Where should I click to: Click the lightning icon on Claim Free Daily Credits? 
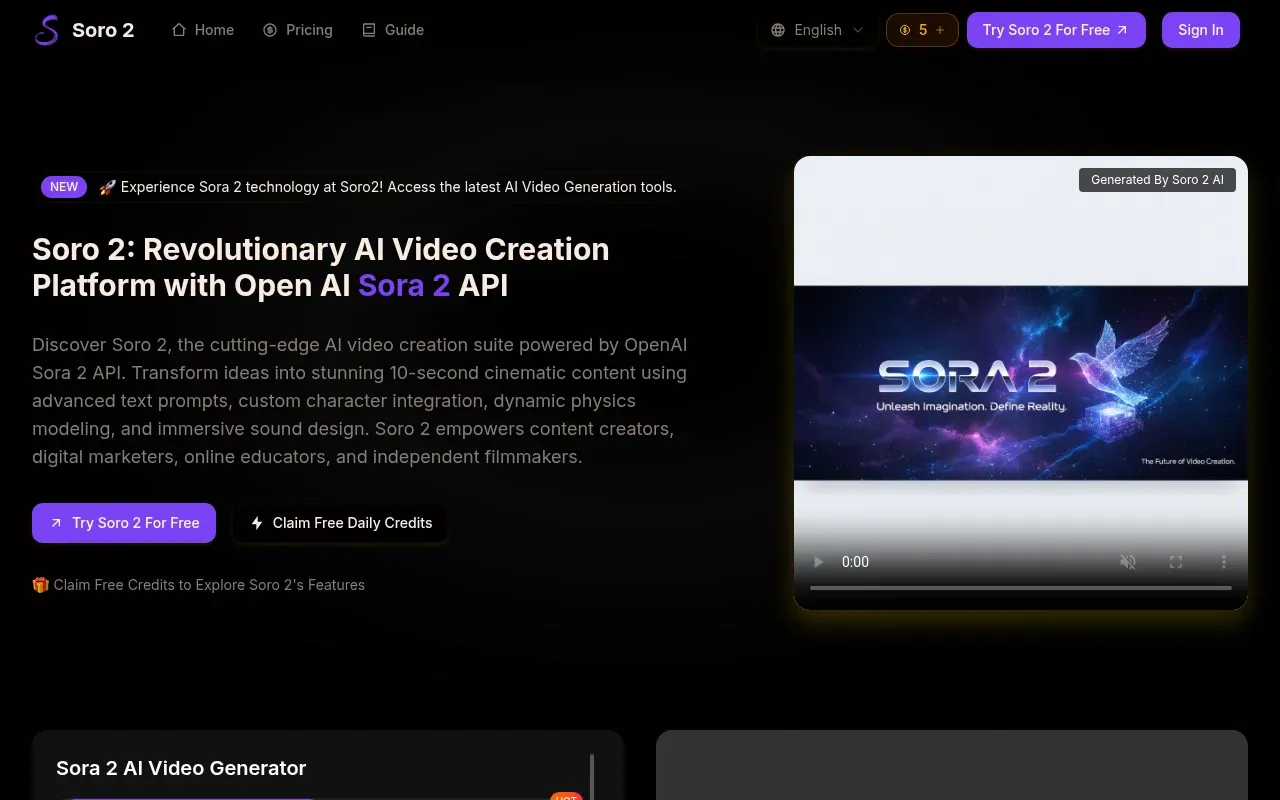pos(256,523)
